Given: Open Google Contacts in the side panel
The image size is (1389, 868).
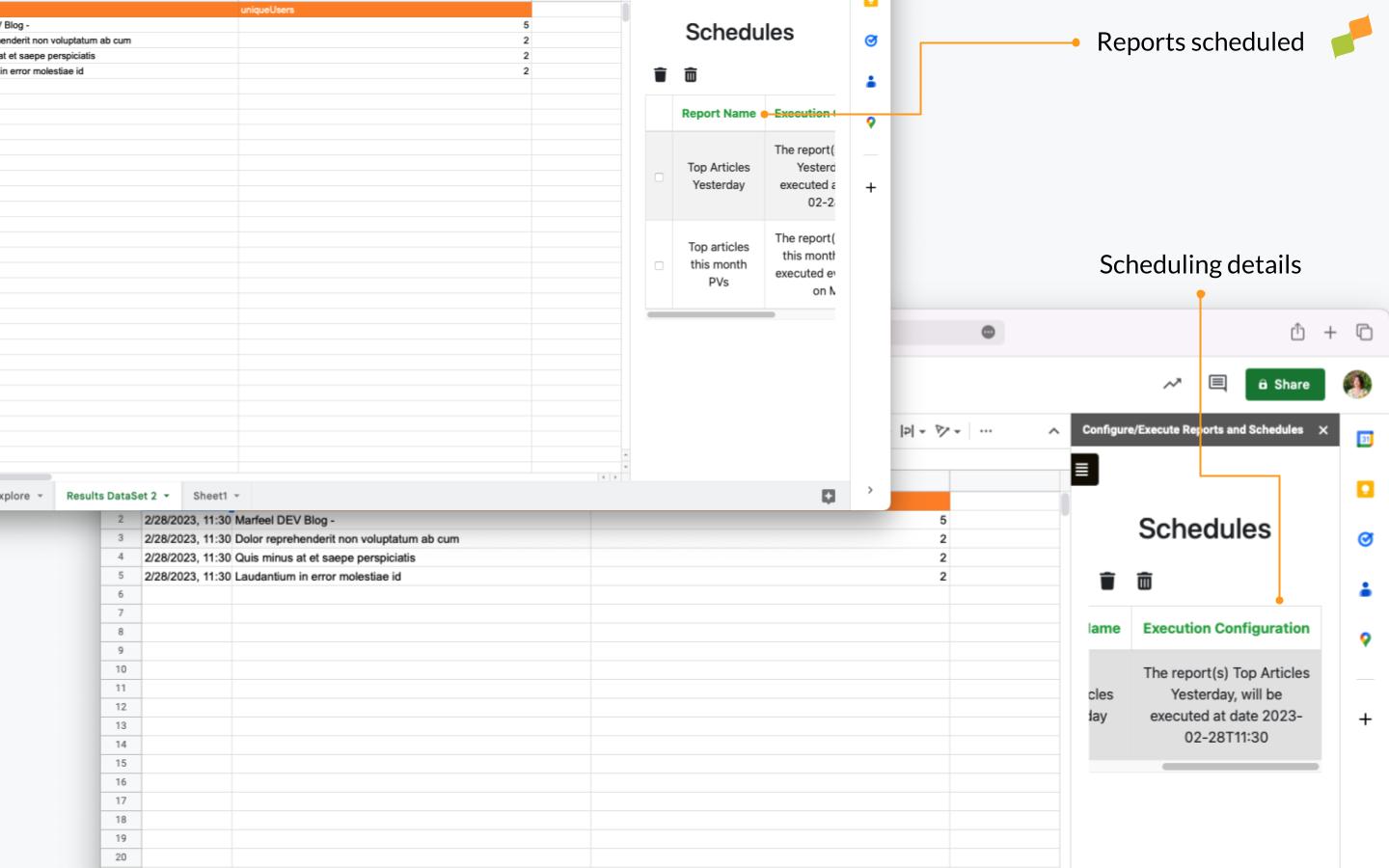Looking at the screenshot, I should click(1365, 588).
